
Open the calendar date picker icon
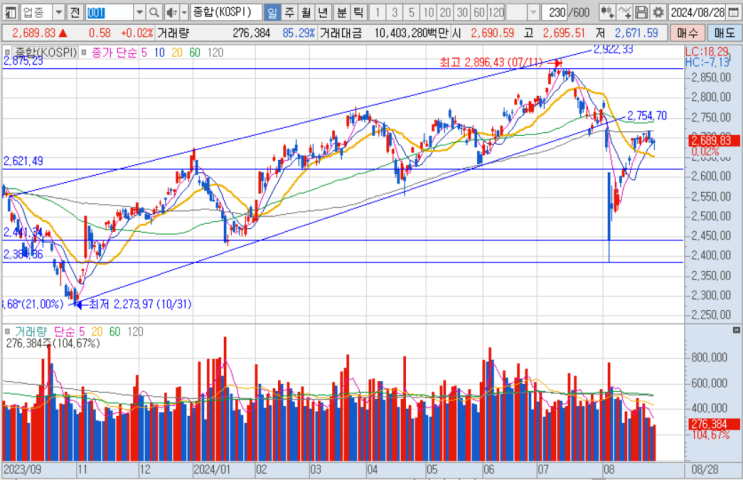[734, 12]
